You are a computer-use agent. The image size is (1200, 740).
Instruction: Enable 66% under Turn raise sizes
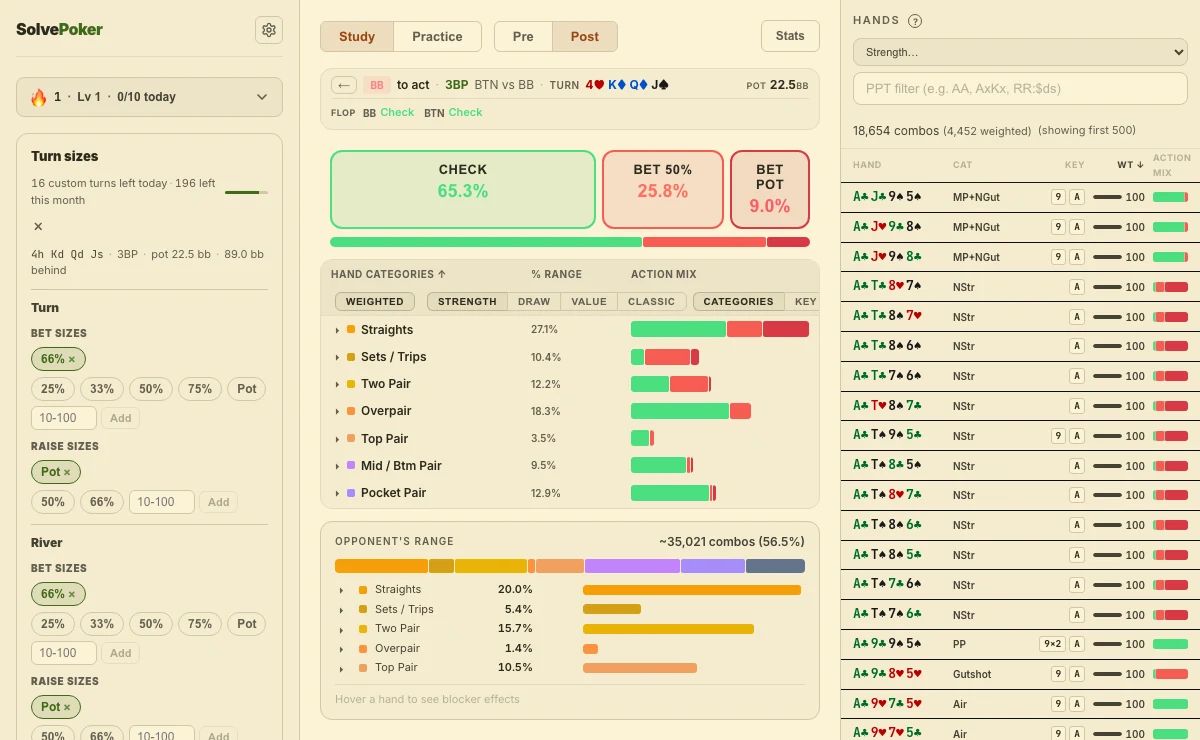102,502
